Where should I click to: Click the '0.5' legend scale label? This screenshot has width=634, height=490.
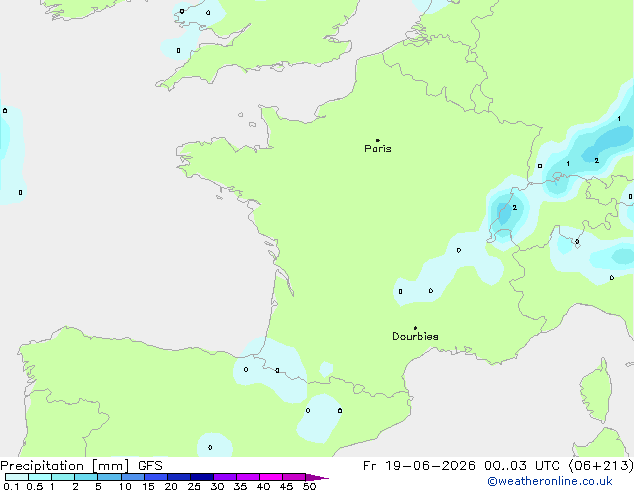tap(35, 486)
